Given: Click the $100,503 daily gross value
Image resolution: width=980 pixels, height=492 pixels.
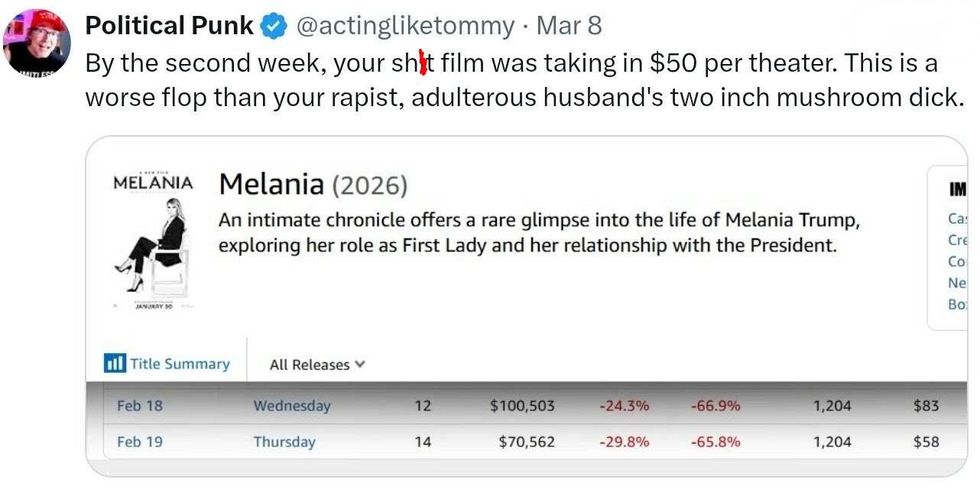Looking at the screenshot, I should [x=522, y=406].
